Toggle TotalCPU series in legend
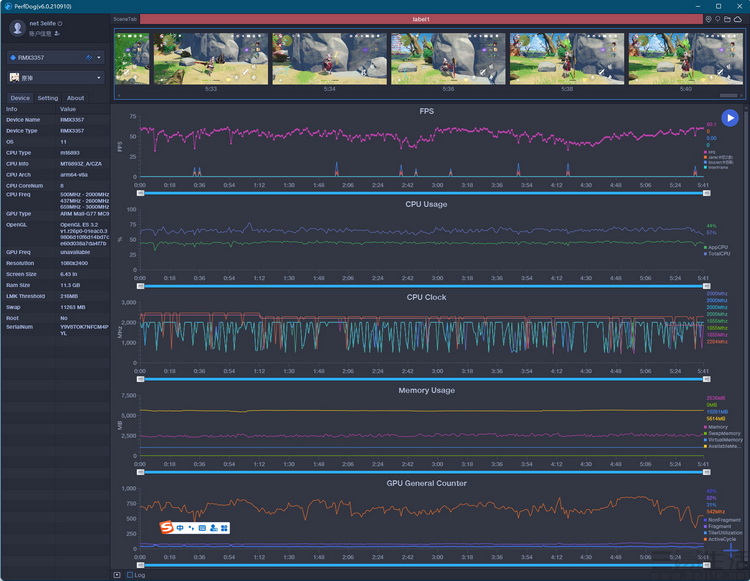 click(717, 253)
